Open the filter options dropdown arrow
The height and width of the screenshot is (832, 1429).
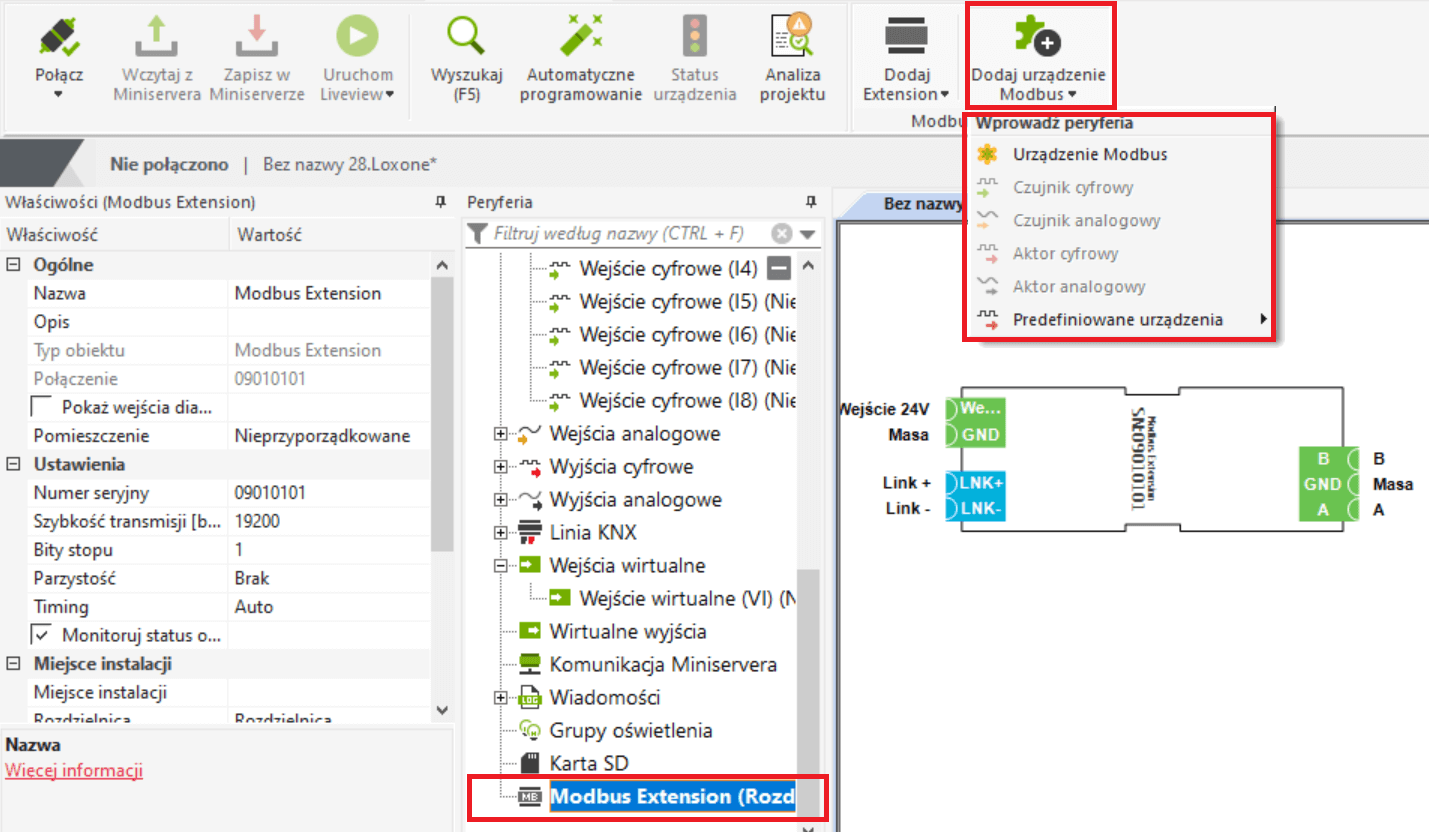[x=807, y=234]
